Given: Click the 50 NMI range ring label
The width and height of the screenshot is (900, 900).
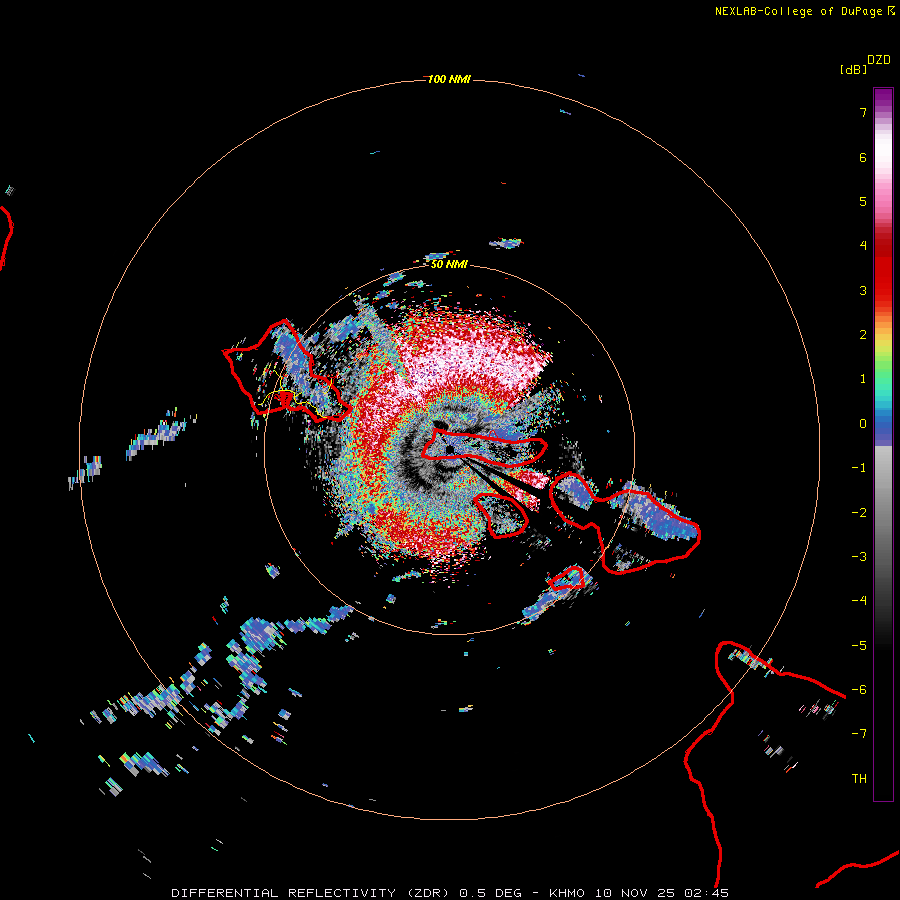Looking at the screenshot, I should pos(449,264).
